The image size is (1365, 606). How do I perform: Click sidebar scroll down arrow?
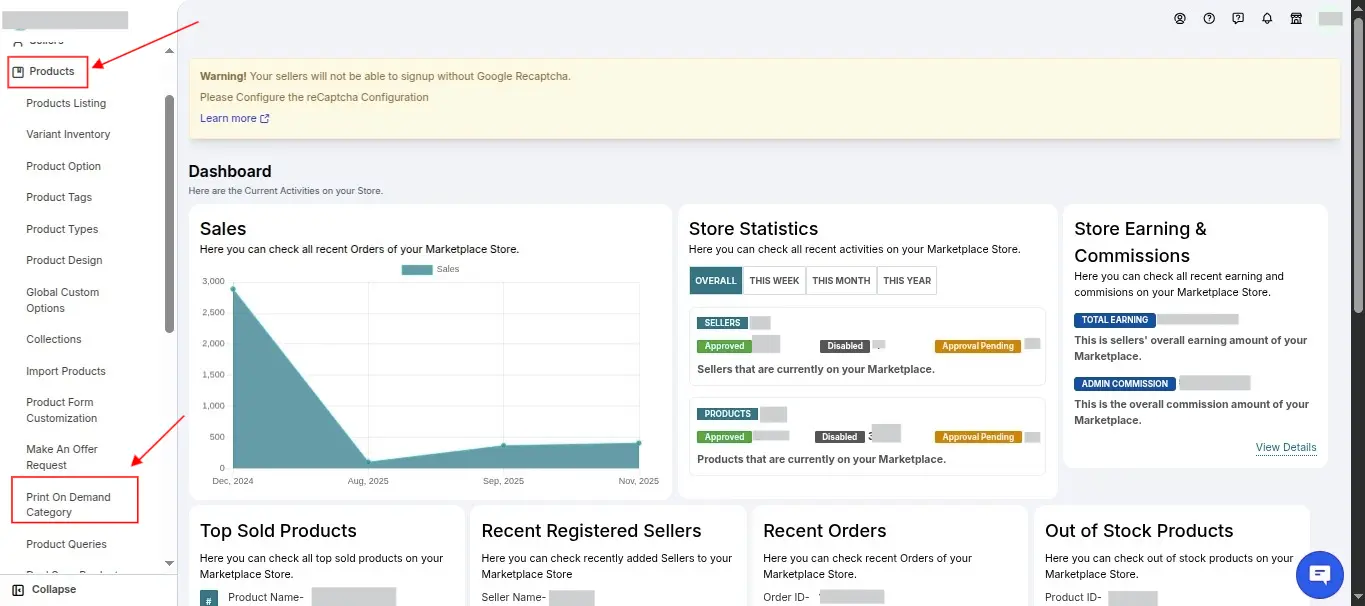[x=169, y=564]
